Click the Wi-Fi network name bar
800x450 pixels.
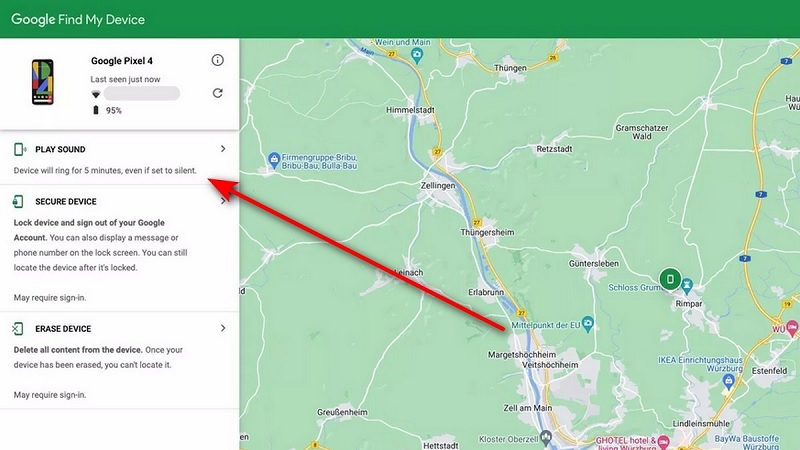pyautogui.click(x=141, y=93)
